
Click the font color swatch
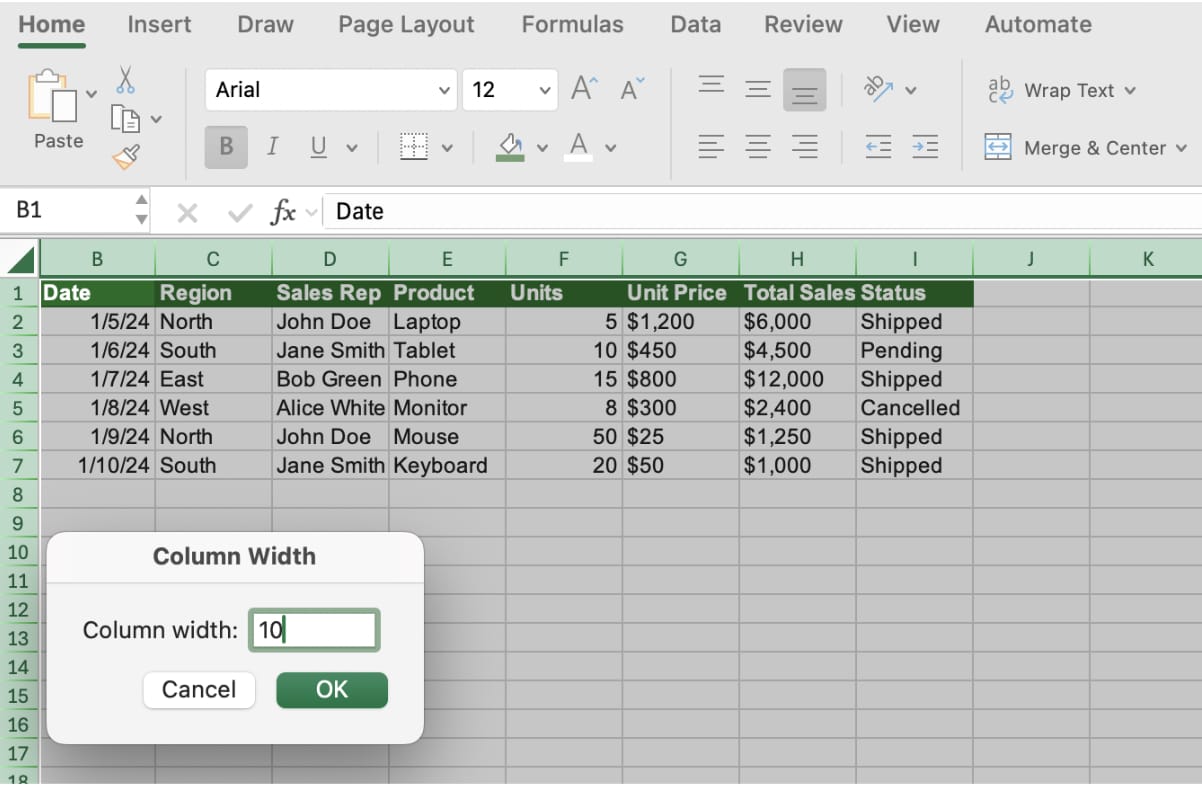(x=577, y=147)
